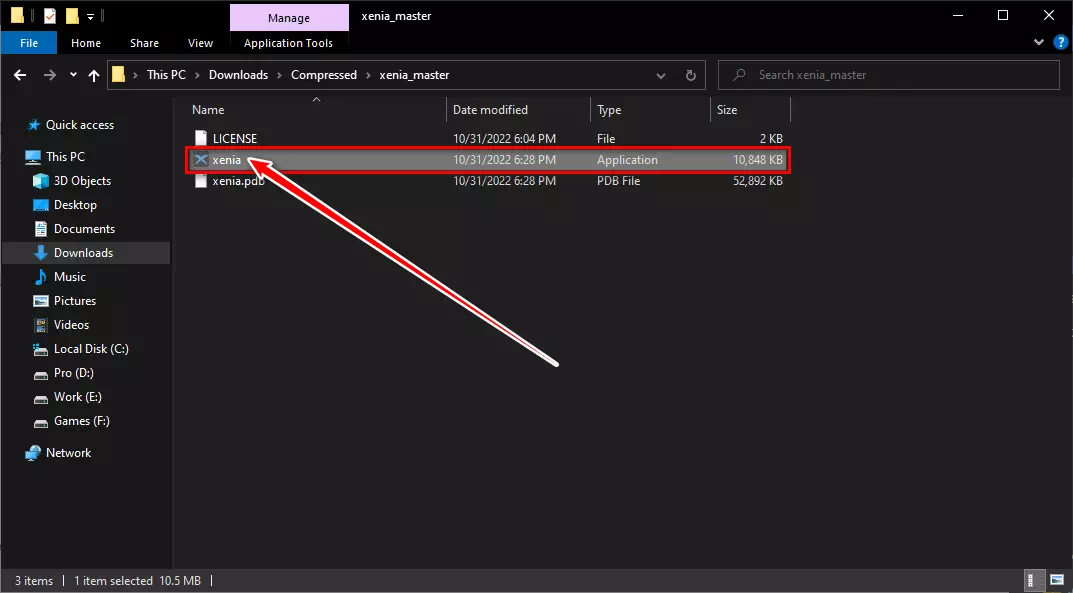Viewport: 1073px width, 593px height.
Task: Click the LICENSE file icon
Action: tap(201, 138)
